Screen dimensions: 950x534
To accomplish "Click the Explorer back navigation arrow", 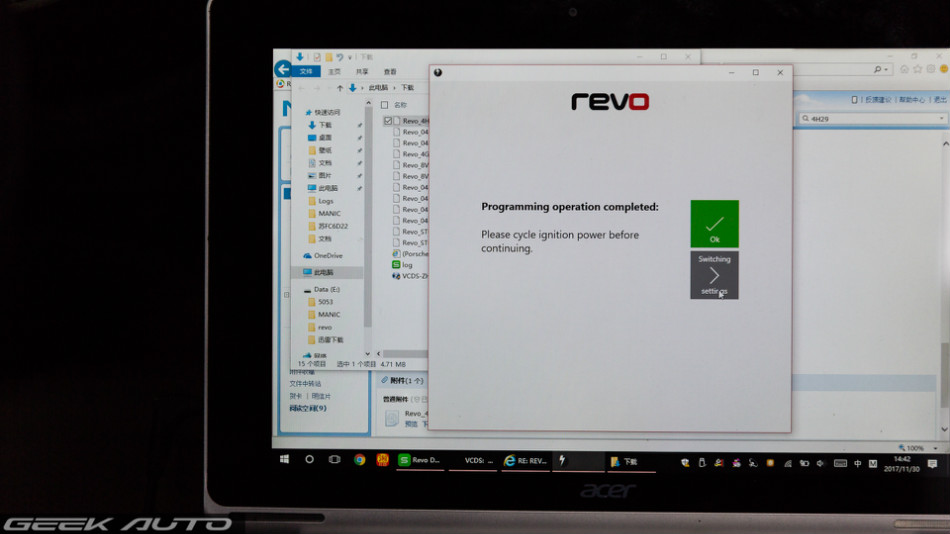I will pos(302,88).
